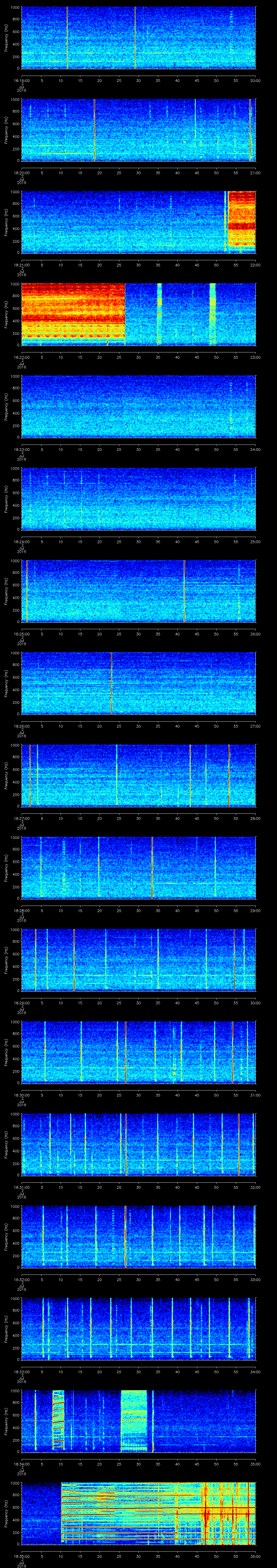Click the red spike at 12 seconds in the 18:19:00 spectrogram
Image resolution: width=277 pixels, height=1568 pixels.
68,38
